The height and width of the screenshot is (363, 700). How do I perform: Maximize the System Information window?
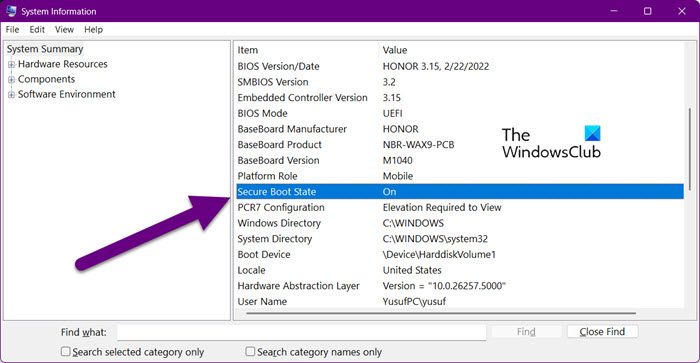point(647,11)
